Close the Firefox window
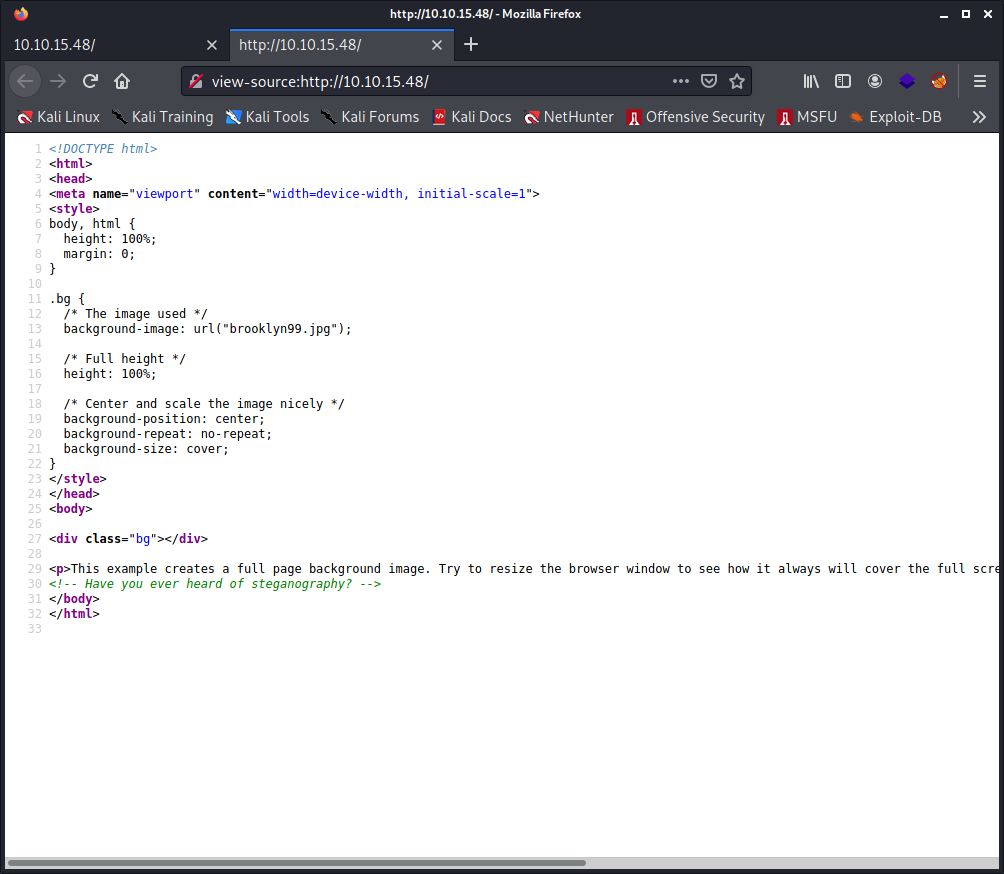1004x874 pixels. pos(988,14)
